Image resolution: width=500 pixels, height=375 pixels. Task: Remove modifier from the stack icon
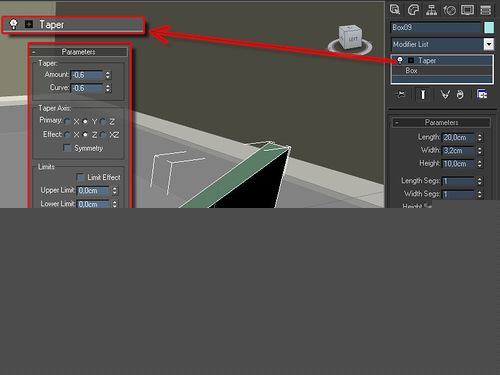(460, 95)
